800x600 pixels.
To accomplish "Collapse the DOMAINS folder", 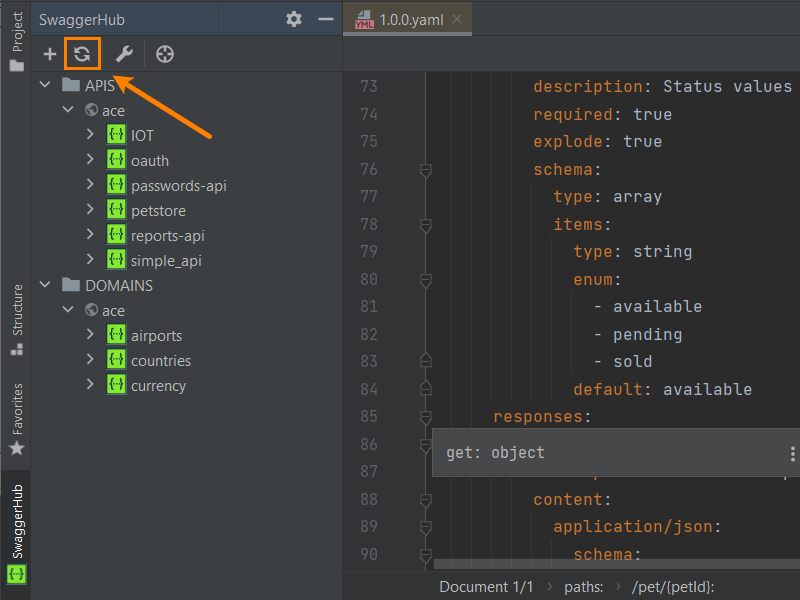I will click(45, 286).
